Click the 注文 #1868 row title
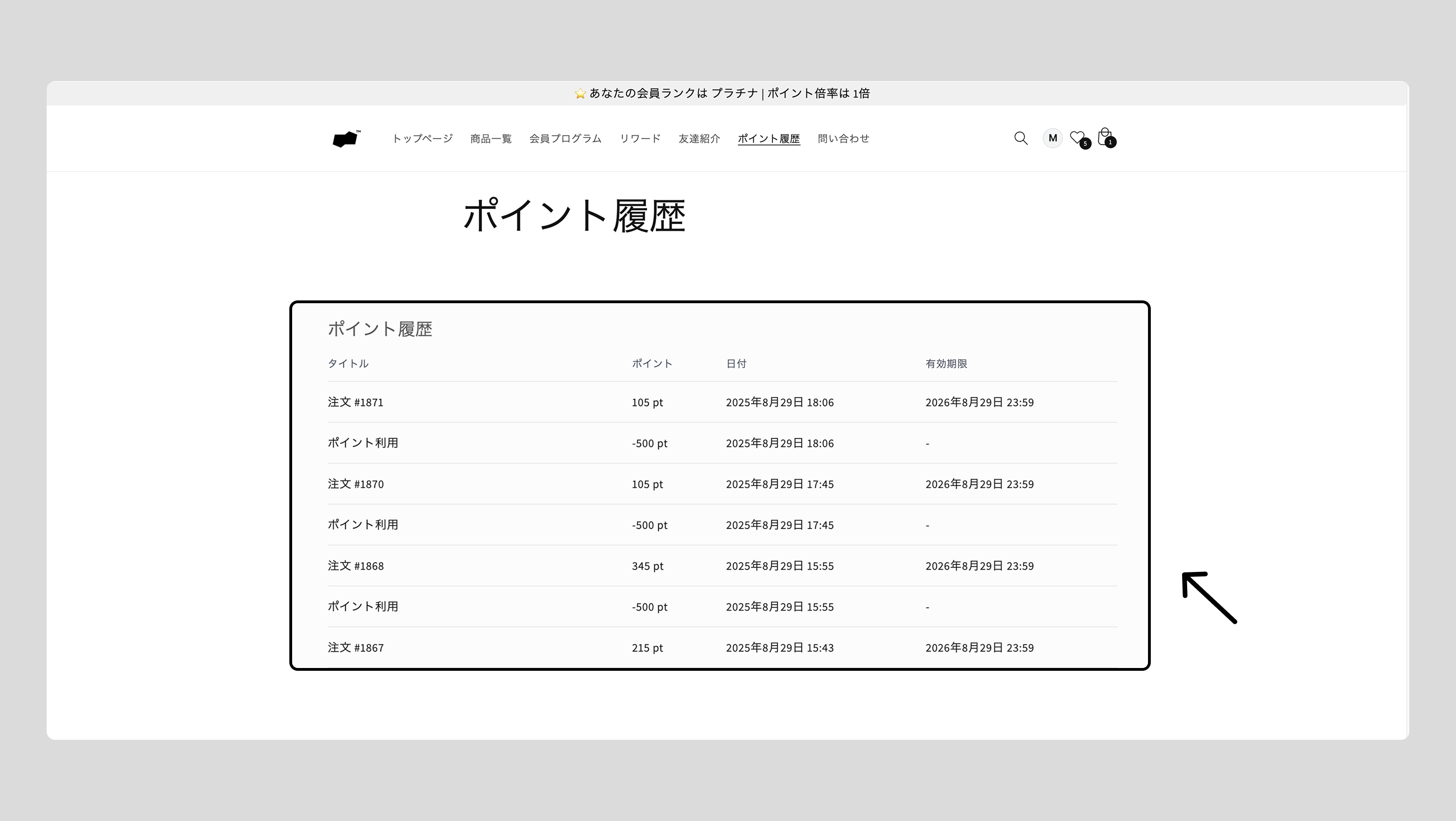 (x=356, y=566)
